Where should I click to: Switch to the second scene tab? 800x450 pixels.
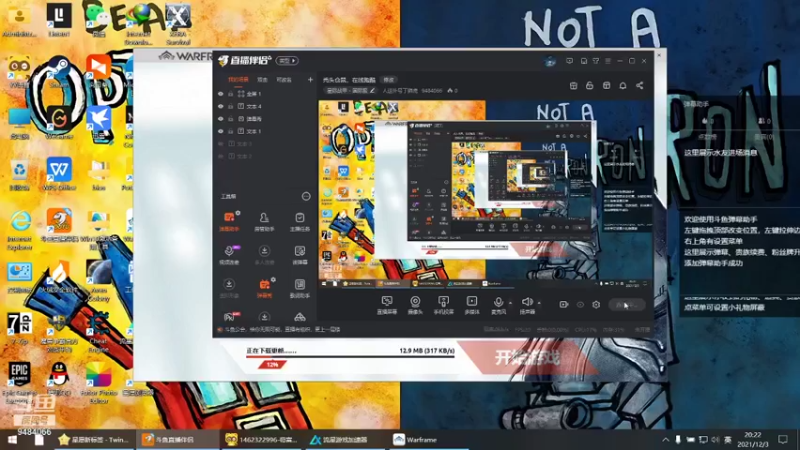[x=262, y=80]
